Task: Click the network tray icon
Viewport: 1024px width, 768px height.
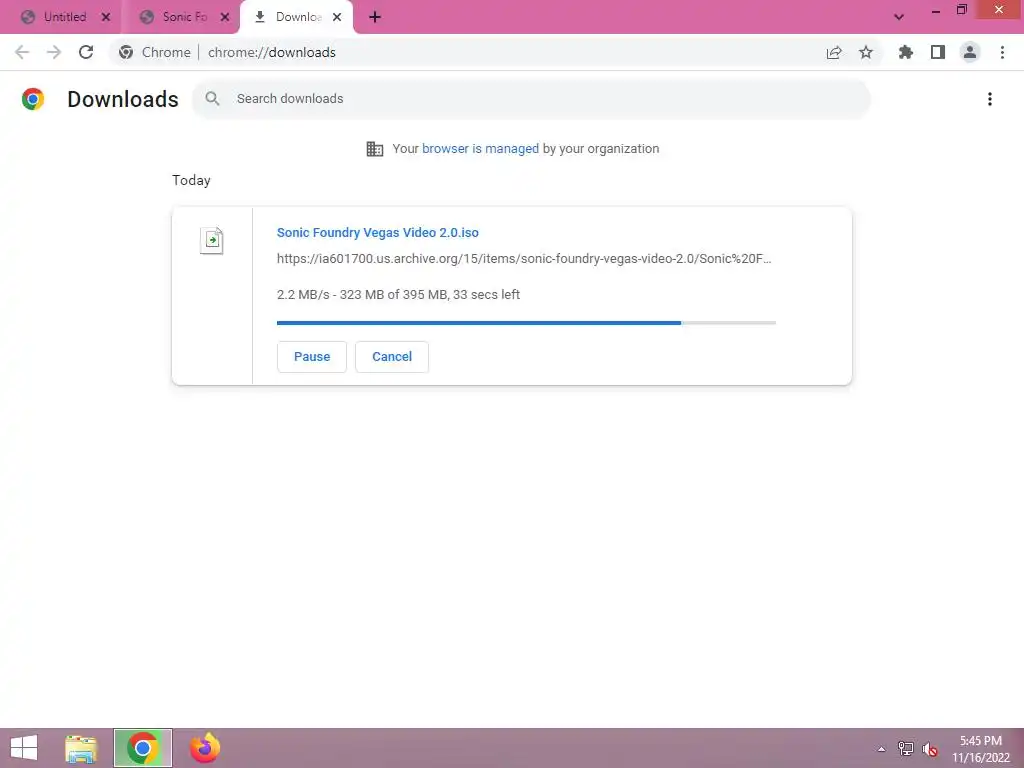Action: (906, 749)
